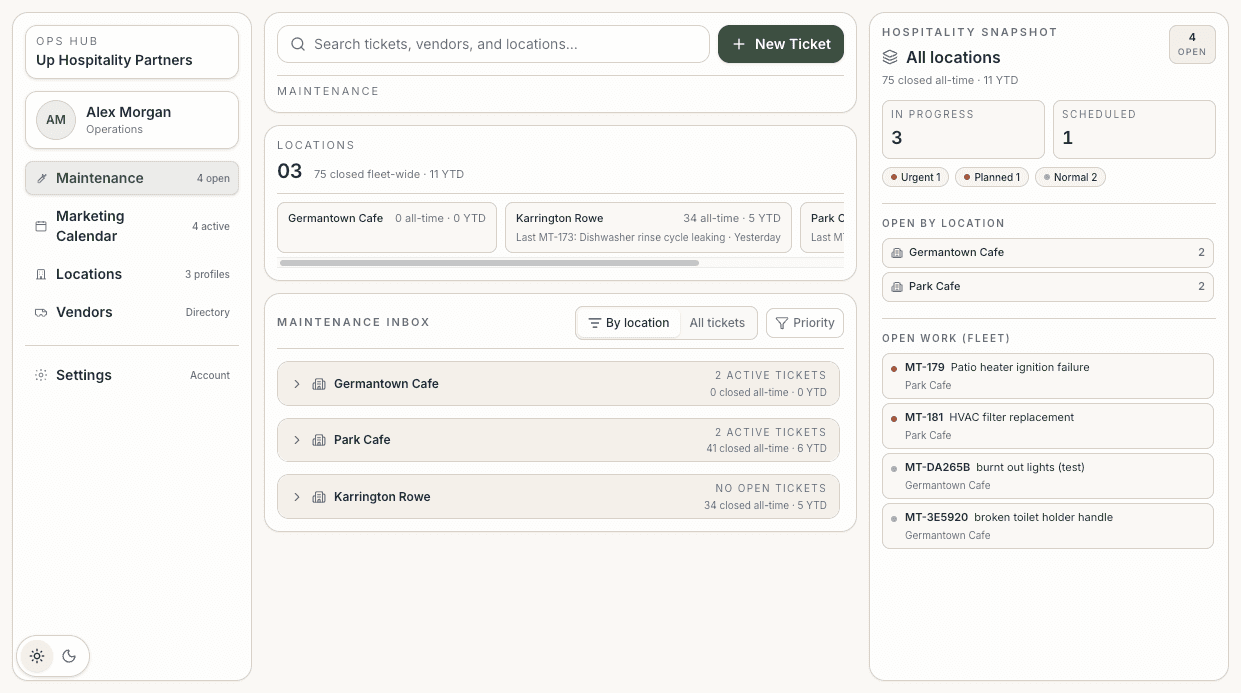This screenshot has width=1241, height=693.
Task: Click the New Ticket button
Action: (781, 44)
